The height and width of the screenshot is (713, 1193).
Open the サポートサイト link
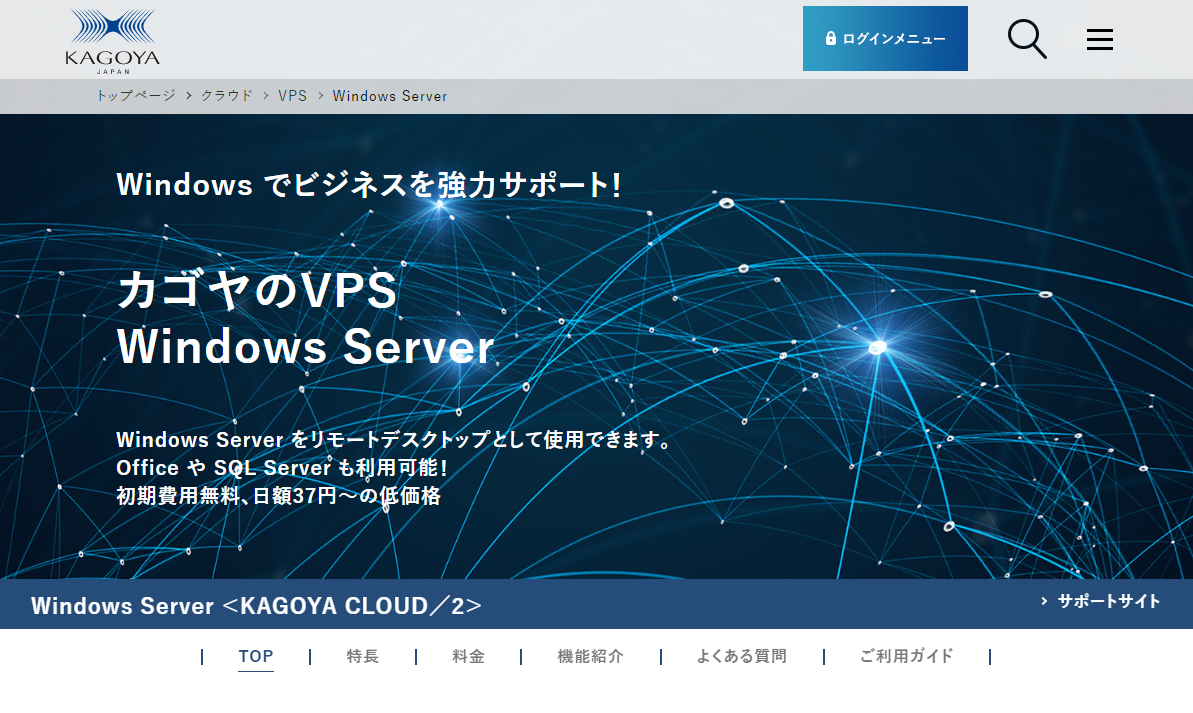coord(1101,601)
